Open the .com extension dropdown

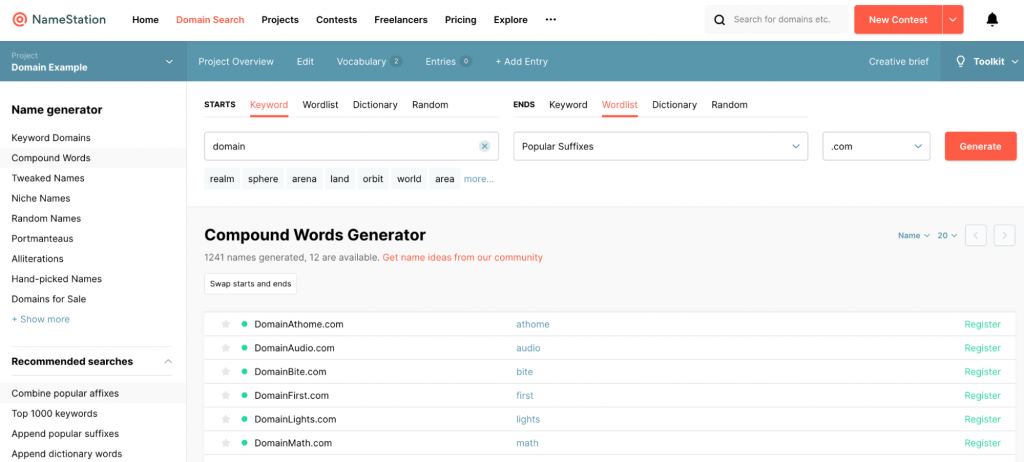tap(876, 146)
